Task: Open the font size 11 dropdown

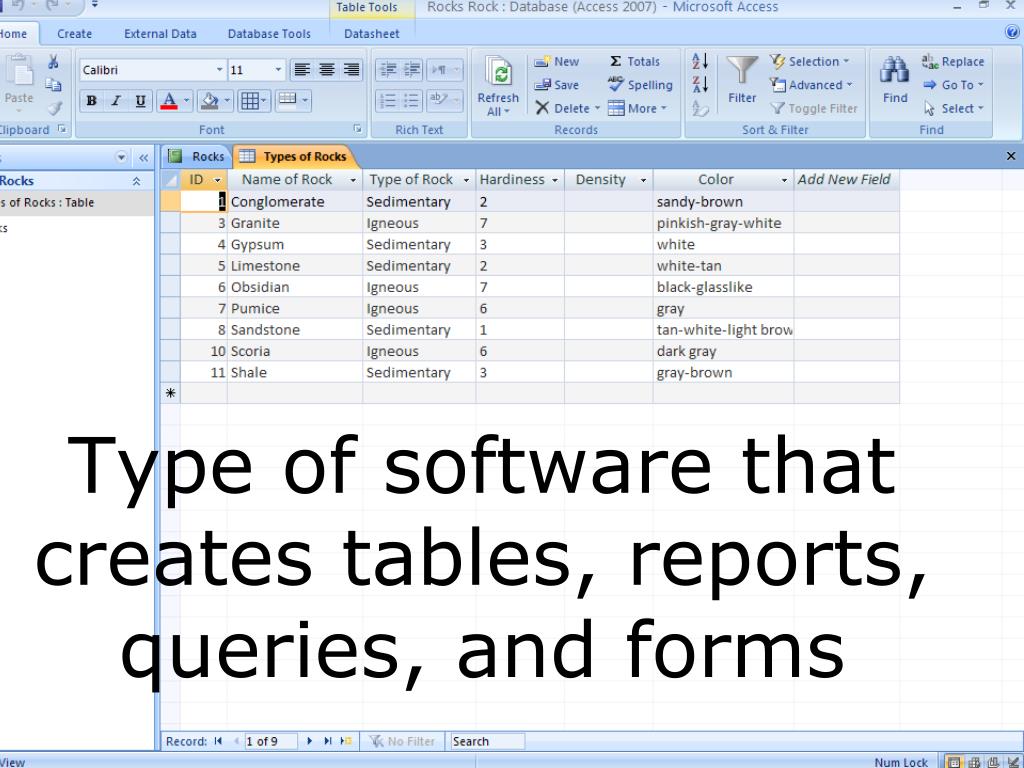Action: 278,69
